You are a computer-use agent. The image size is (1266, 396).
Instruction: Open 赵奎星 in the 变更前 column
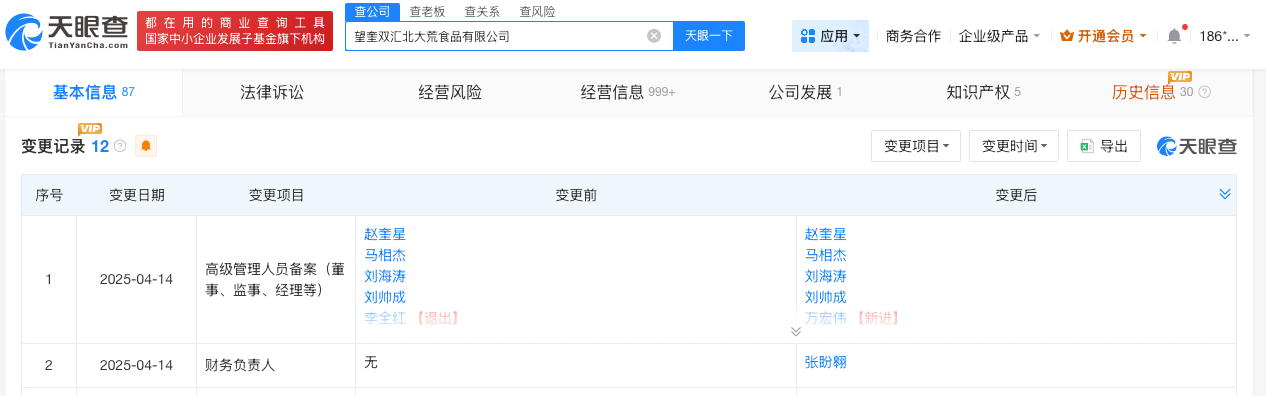385,234
